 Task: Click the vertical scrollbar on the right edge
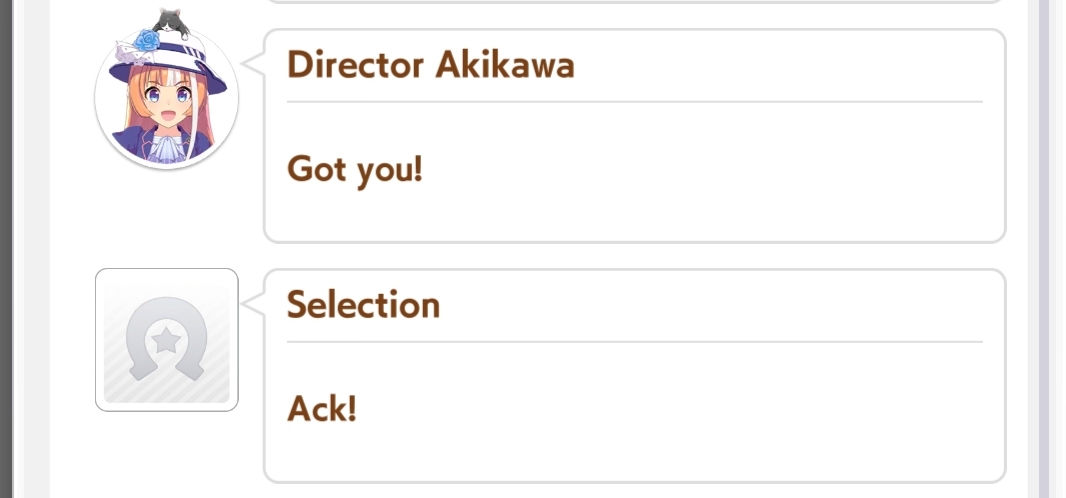click(1044, 249)
